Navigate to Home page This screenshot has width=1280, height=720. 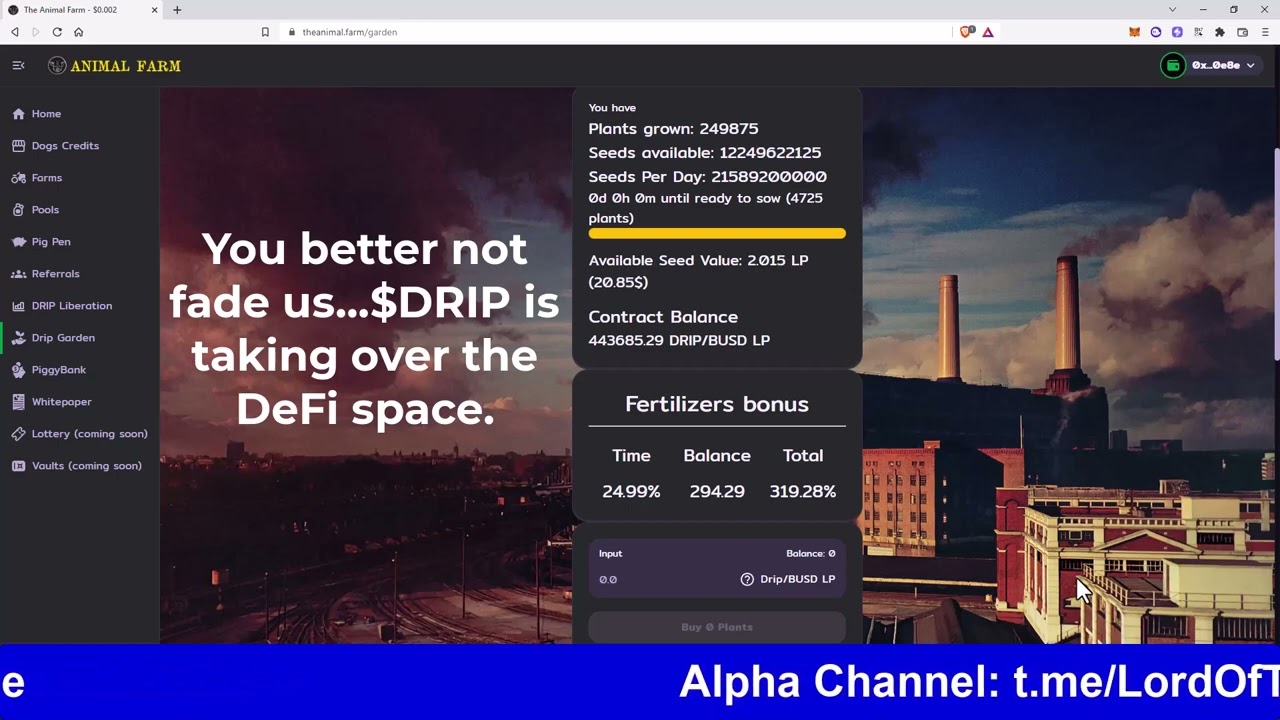coord(46,114)
